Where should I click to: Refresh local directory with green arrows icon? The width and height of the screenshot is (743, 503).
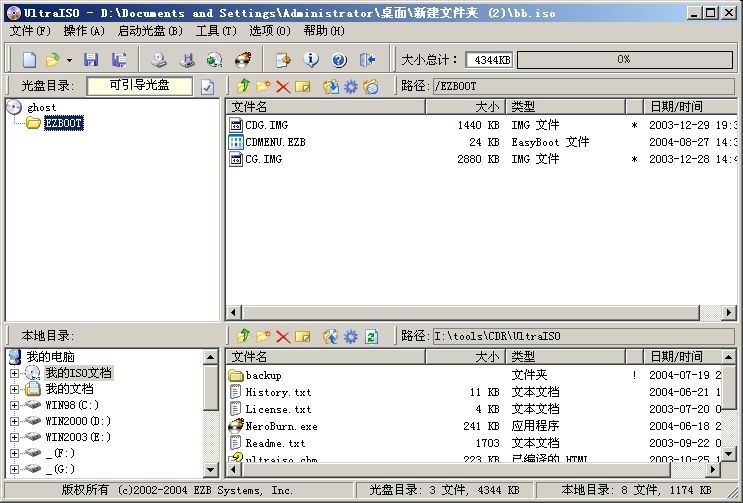pos(371,336)
